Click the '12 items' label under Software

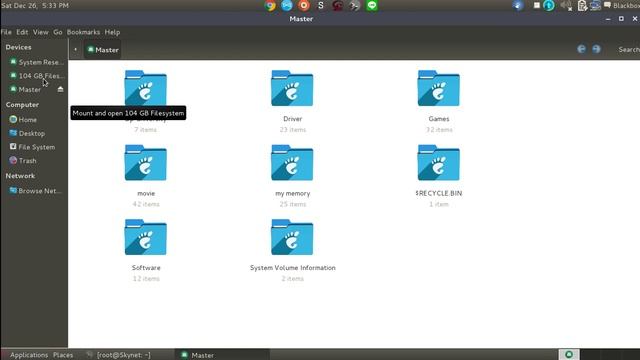[x=146, y=278]
